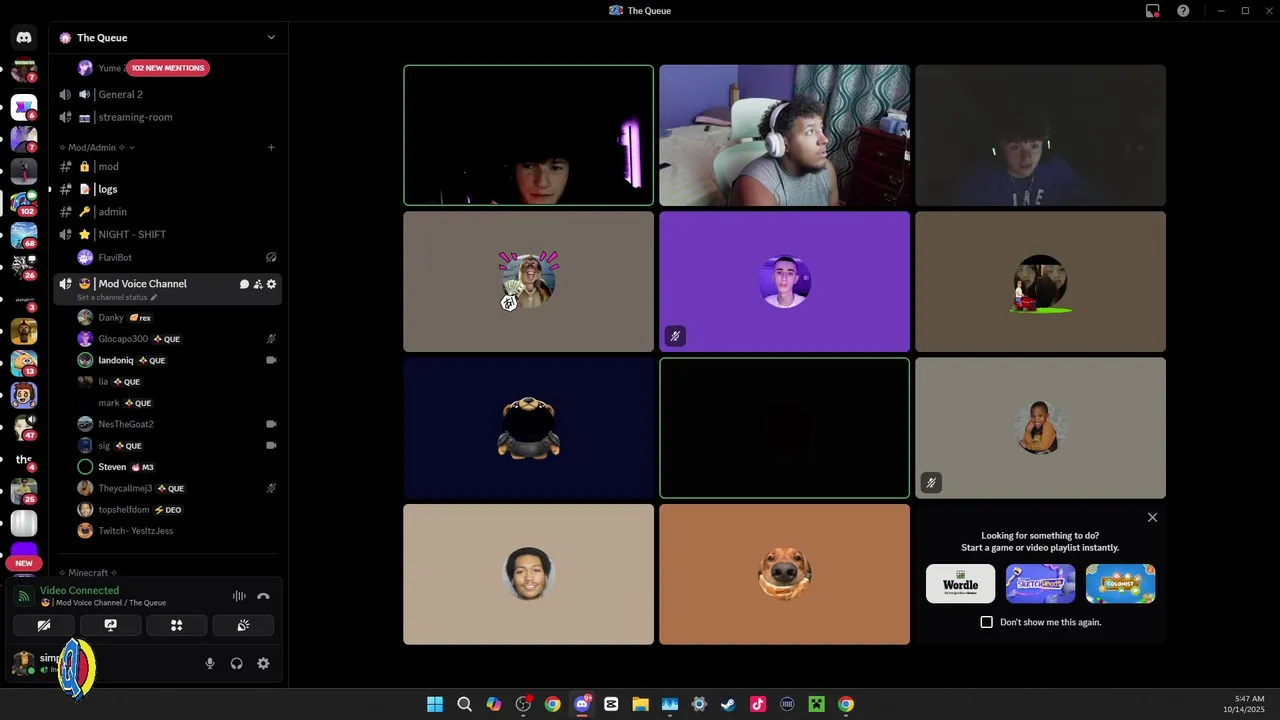Start the Sketch Heads activity
Screen dimensions: 1280x720
click(1040, 584)
